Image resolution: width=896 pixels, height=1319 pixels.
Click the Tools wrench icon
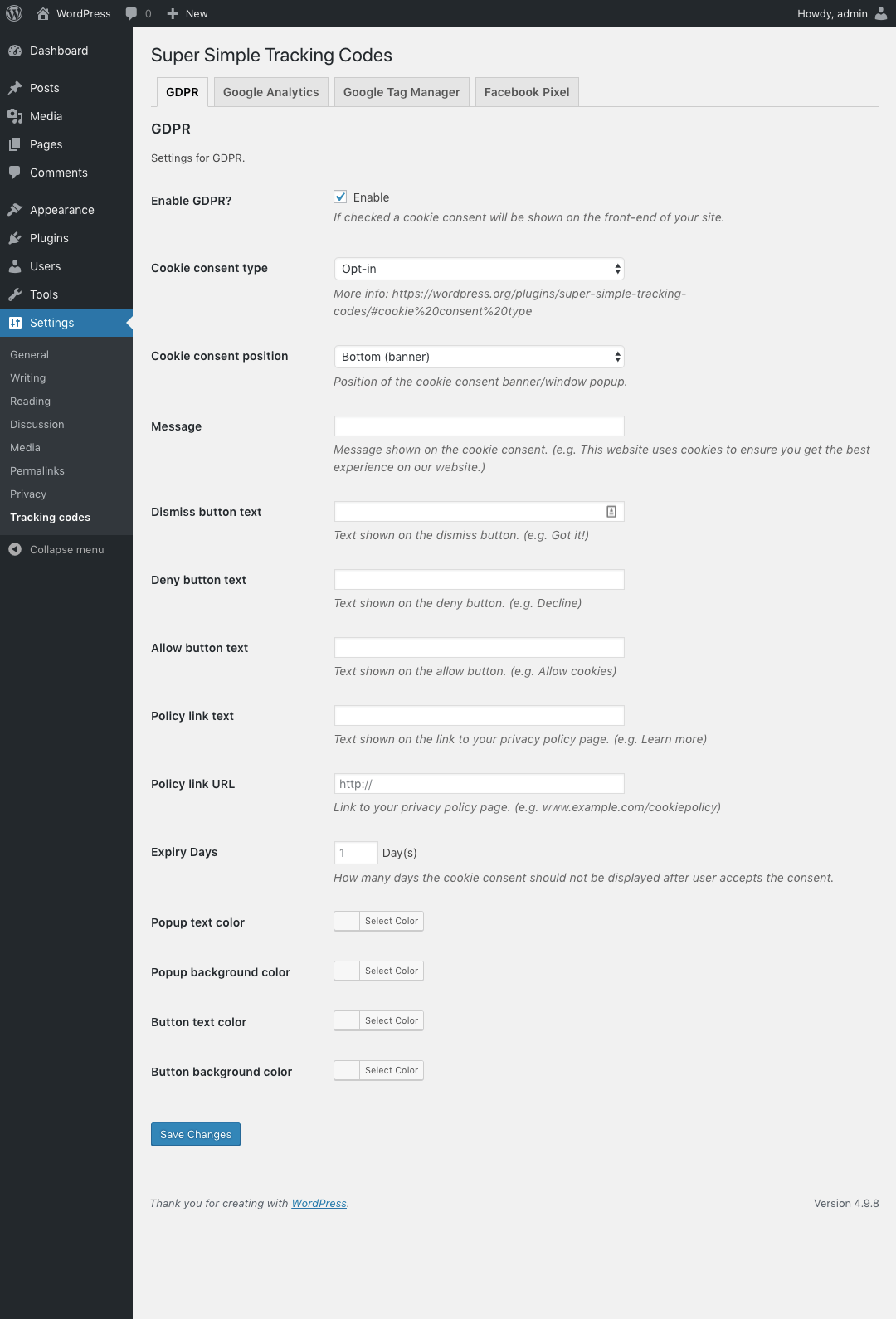tap(15, 294)
